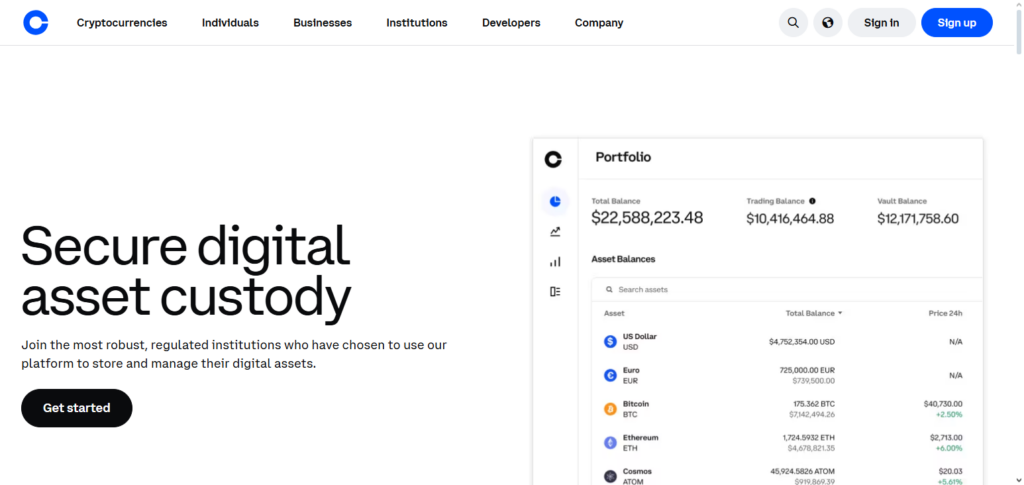
Task: Click the $10,416,464.88 trading balance value
Action: click(790, 219)
